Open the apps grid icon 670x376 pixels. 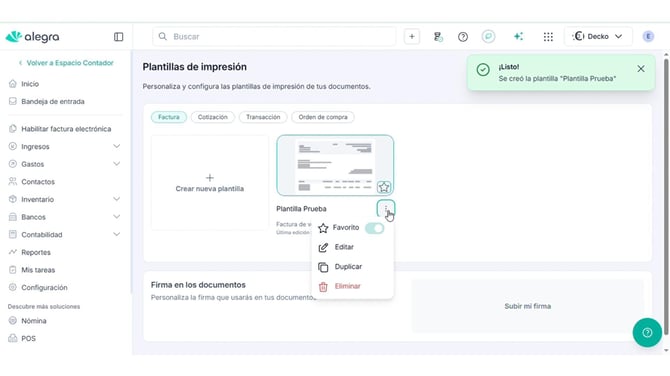coord(548,37)
